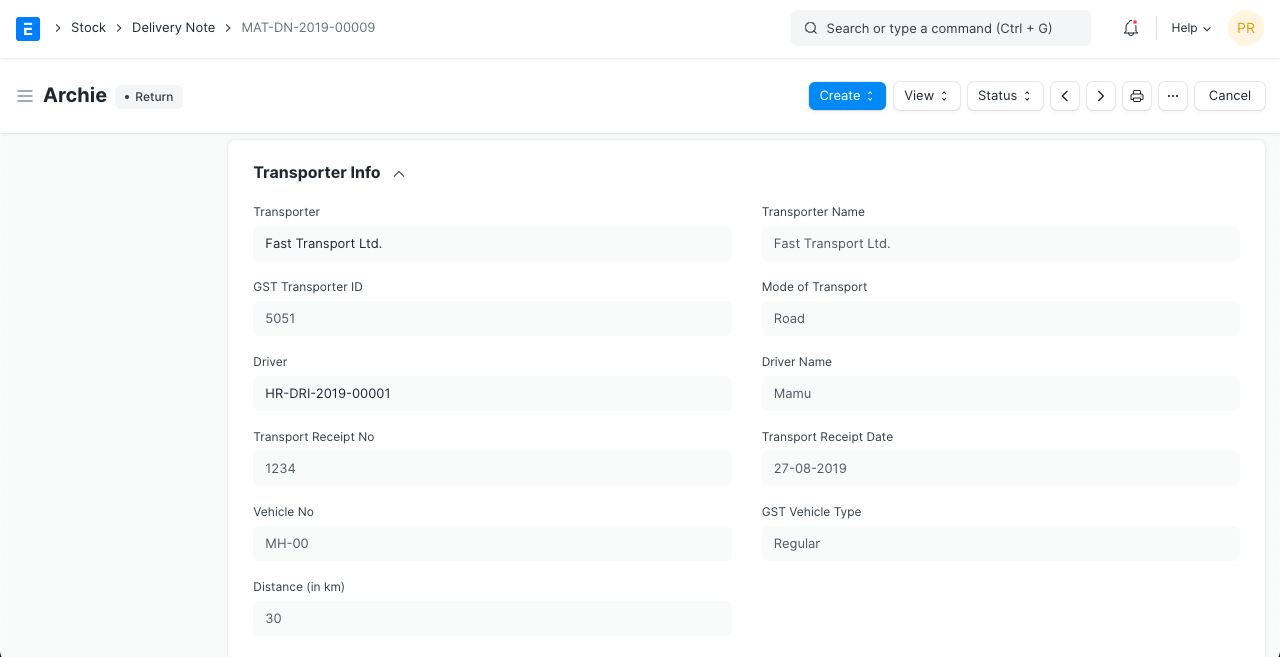Viewport: 1280px width, 657px height.
Task: Open the Status dropdown
Action: coord(1005,96)
